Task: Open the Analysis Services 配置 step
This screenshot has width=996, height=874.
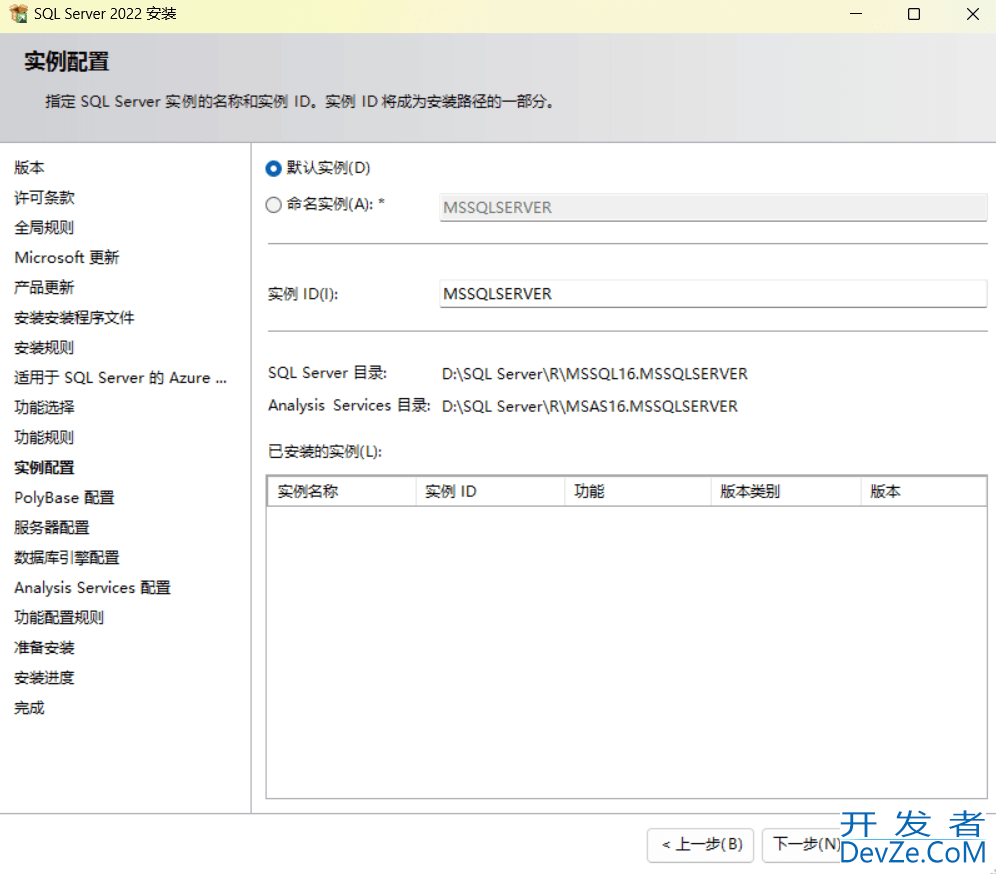Action: coord(93,588)
